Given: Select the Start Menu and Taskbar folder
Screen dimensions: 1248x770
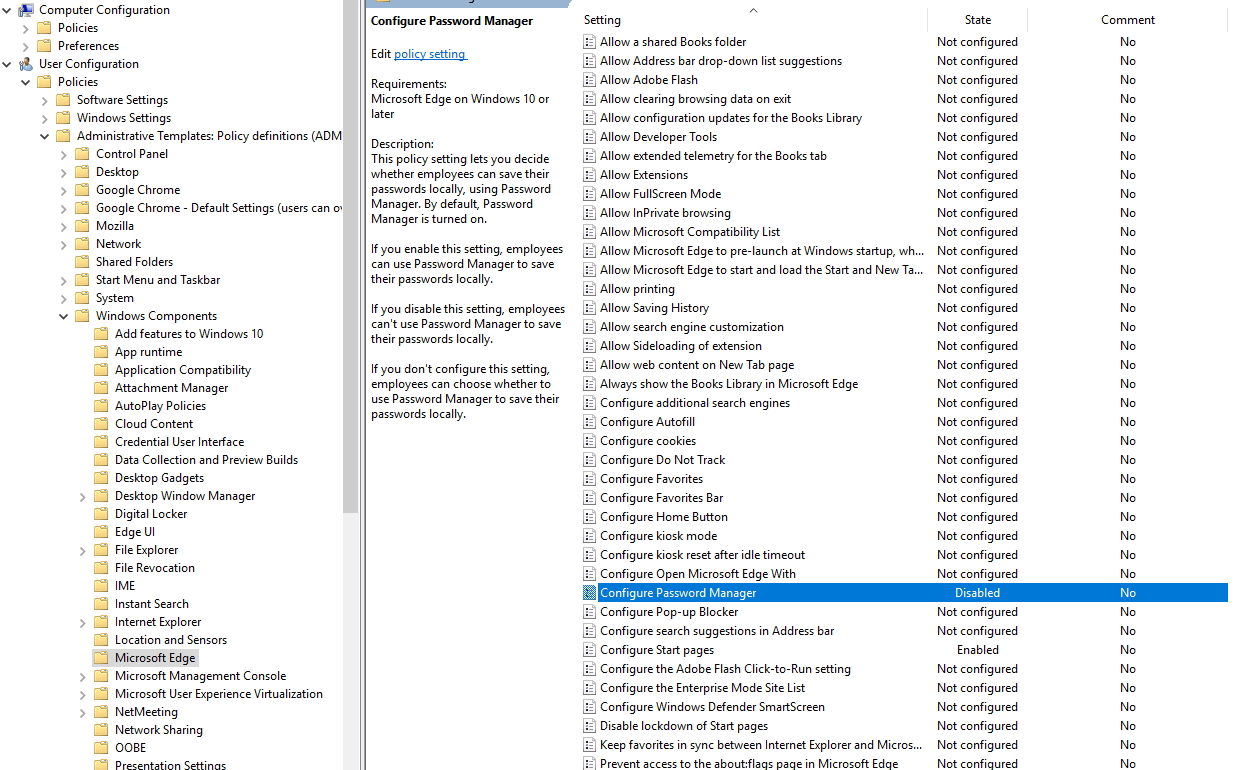Looking at the screenshot, I should tap(158, 280).
